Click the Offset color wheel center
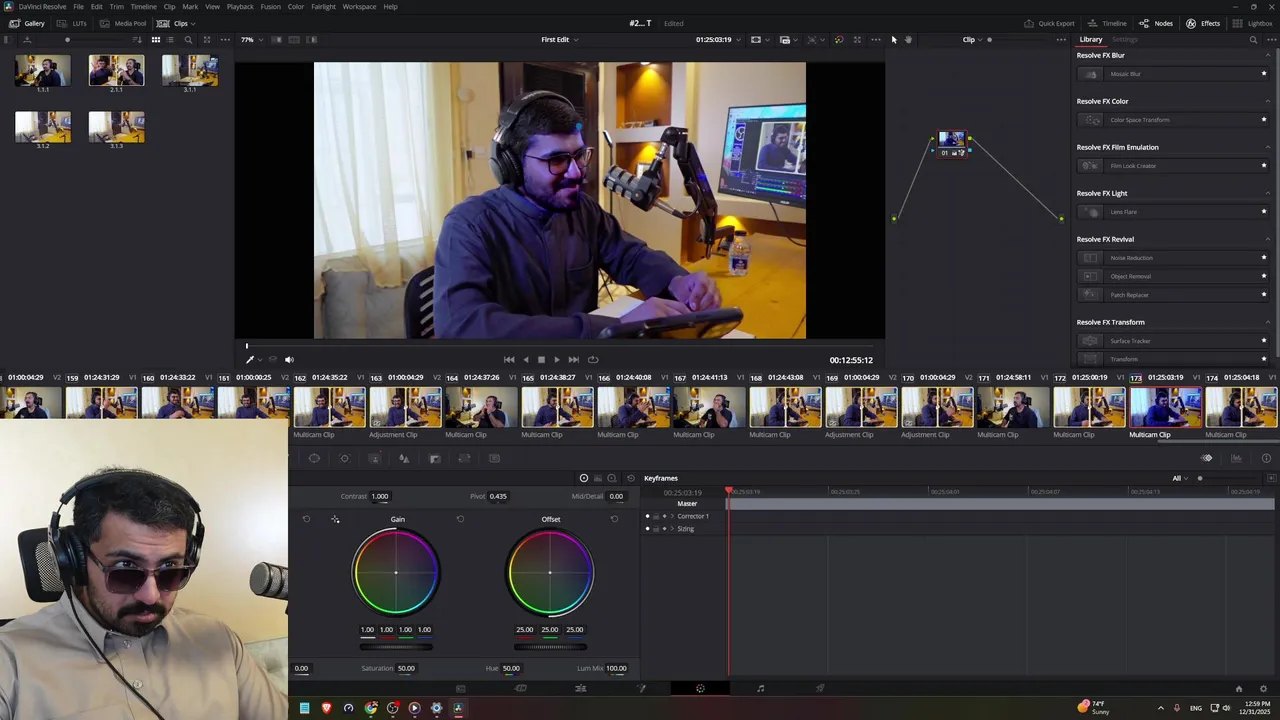Viewport: 1280px width, 720px height. click(x=550, y=573)
